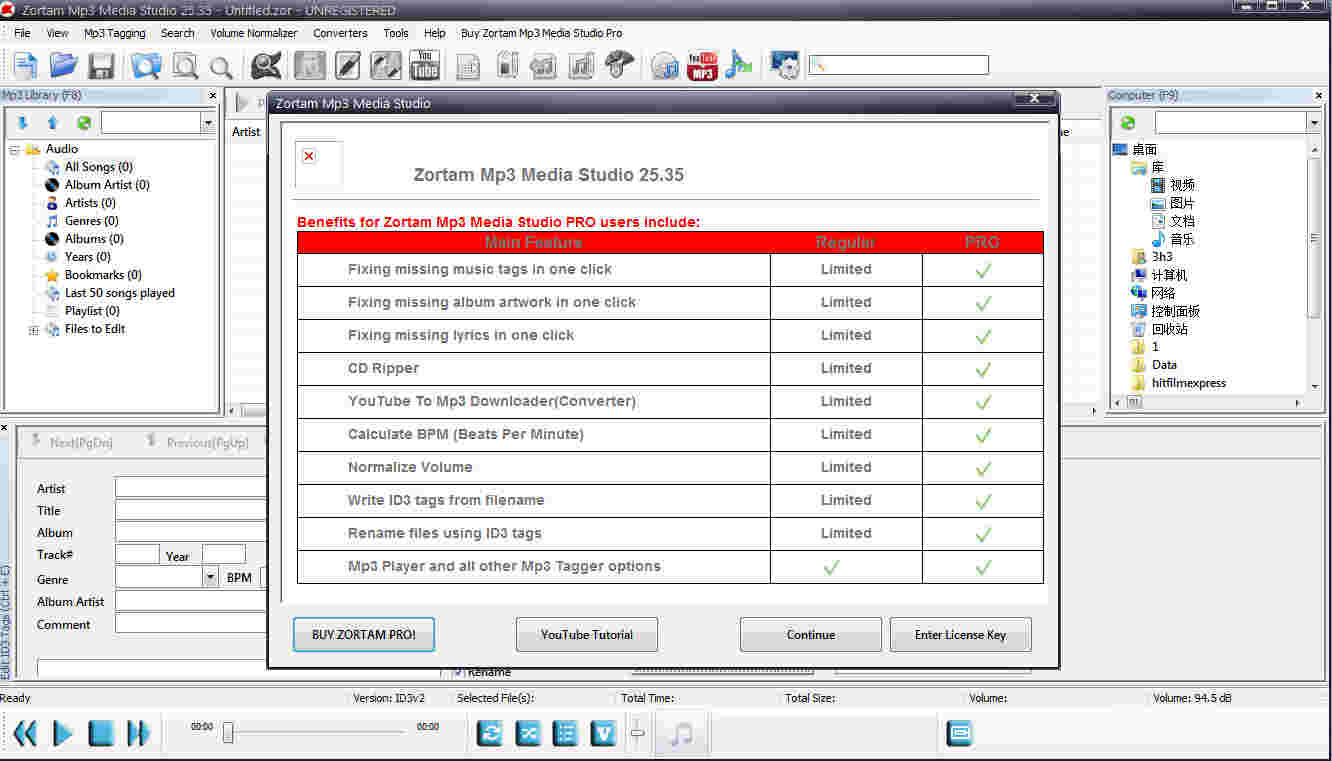Click the save disk icon in toolbar
1332x761 pixels.
click(101, 66)
